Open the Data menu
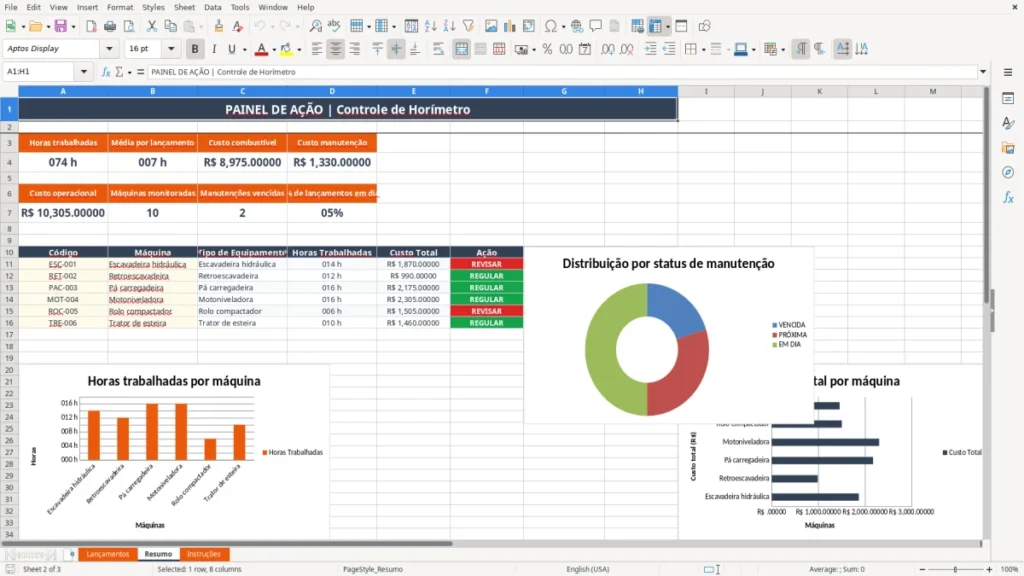 coord(212,7)
